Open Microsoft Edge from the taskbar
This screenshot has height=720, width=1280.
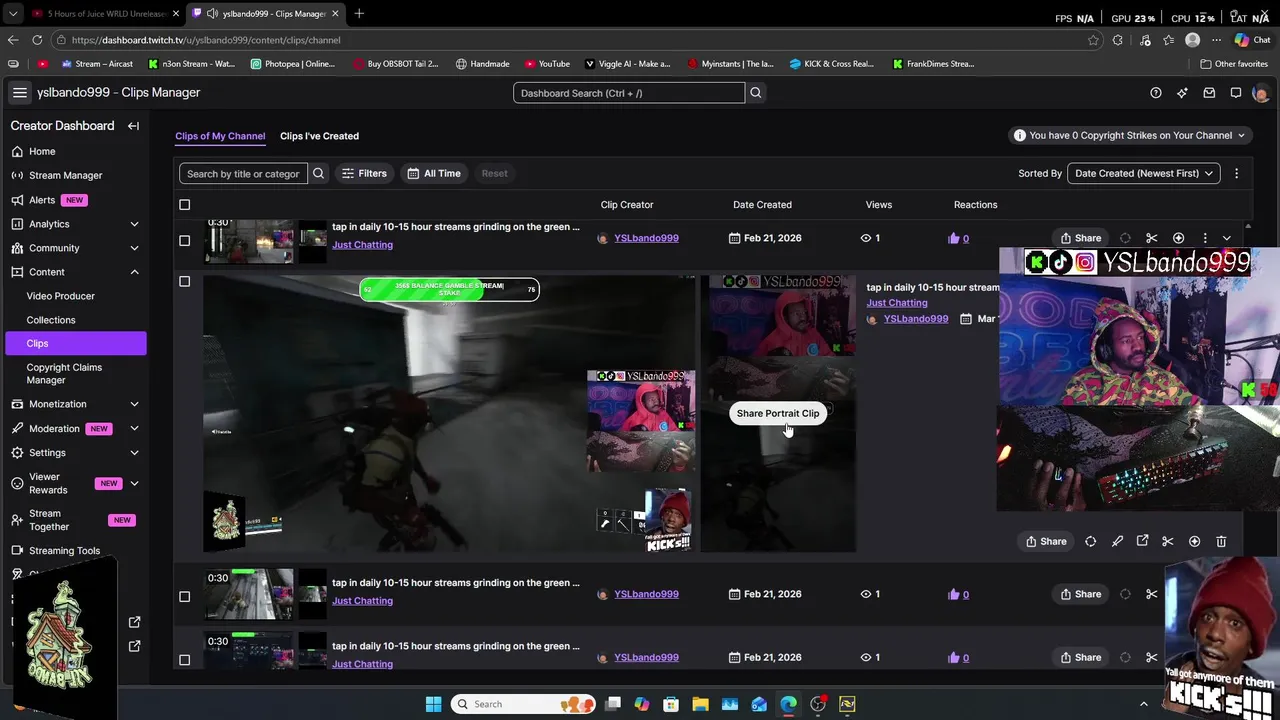click(x=788, y=704)
